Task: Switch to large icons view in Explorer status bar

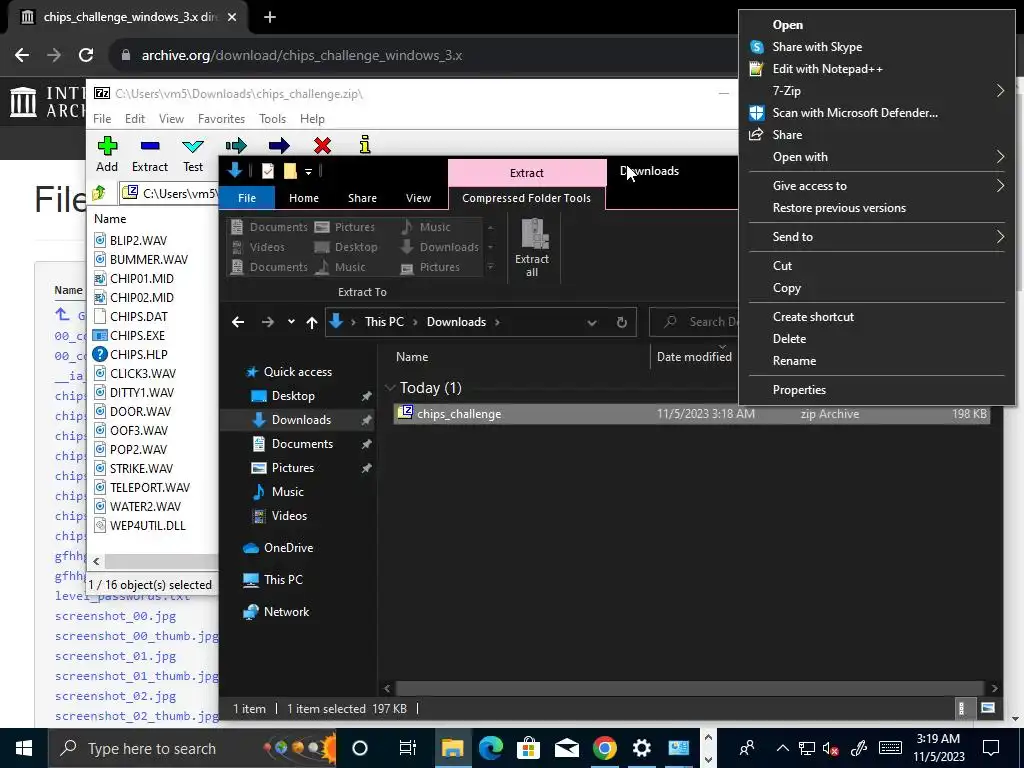Action: click(x=988, y=709)
